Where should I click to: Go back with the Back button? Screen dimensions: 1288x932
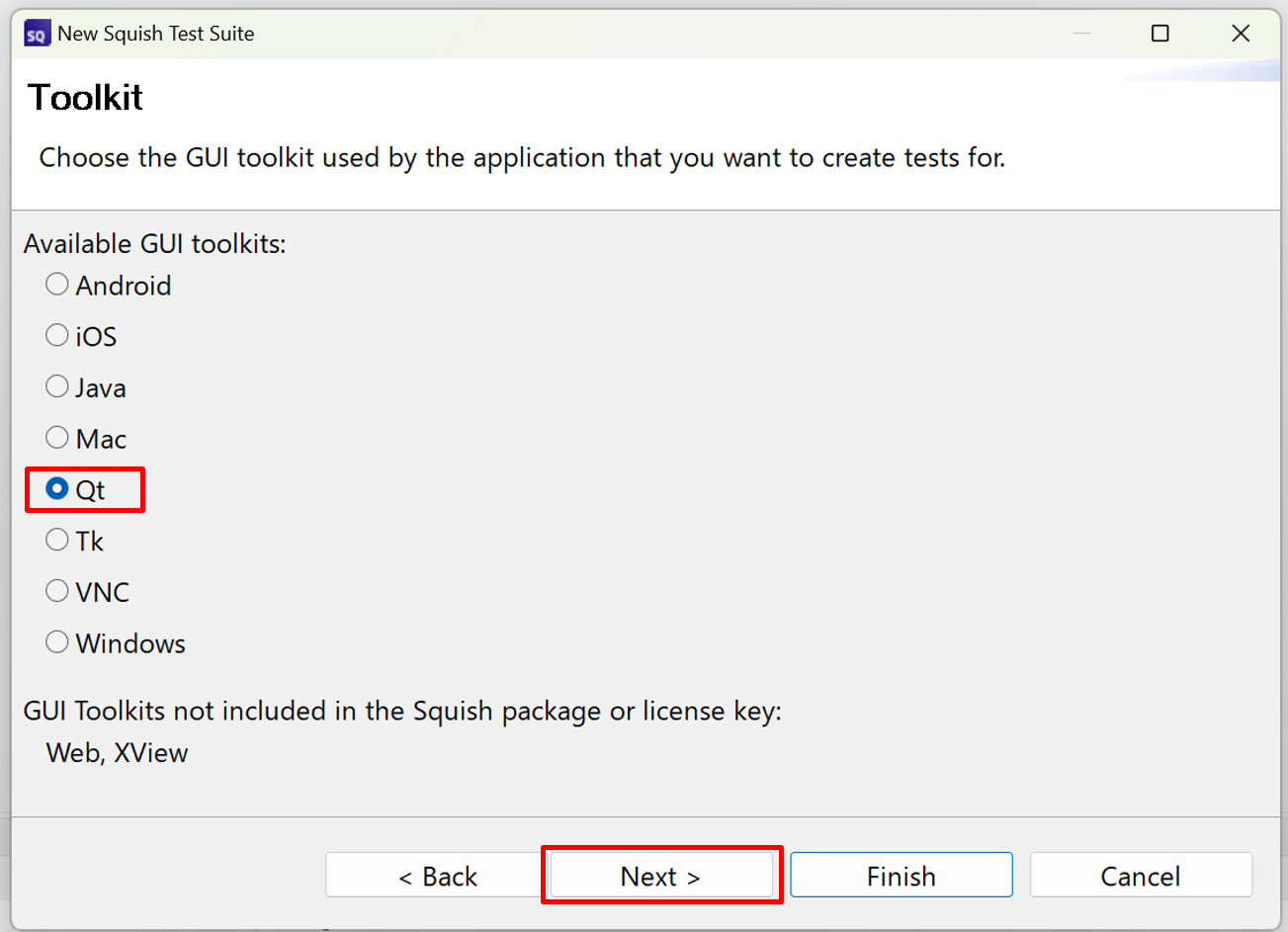click(x=437, y=876)
